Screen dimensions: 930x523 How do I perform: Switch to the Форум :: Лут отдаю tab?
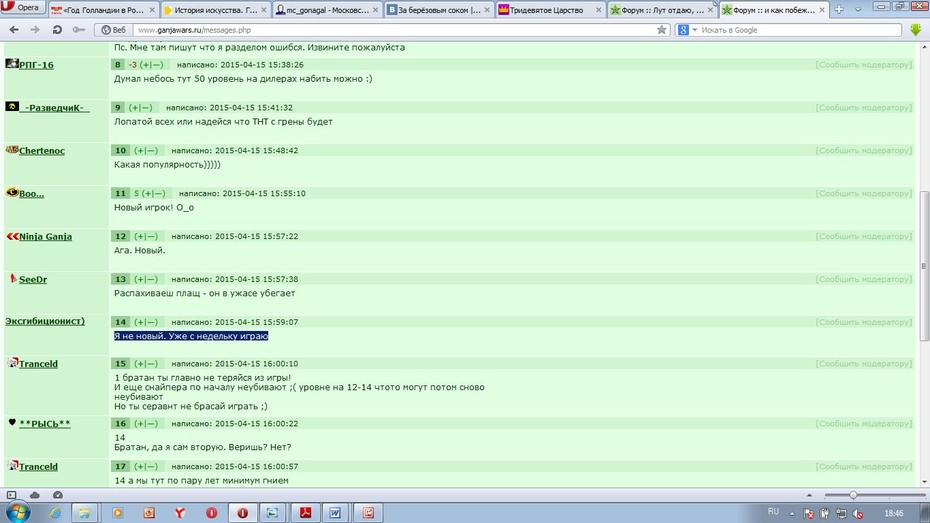pos(661,9)
